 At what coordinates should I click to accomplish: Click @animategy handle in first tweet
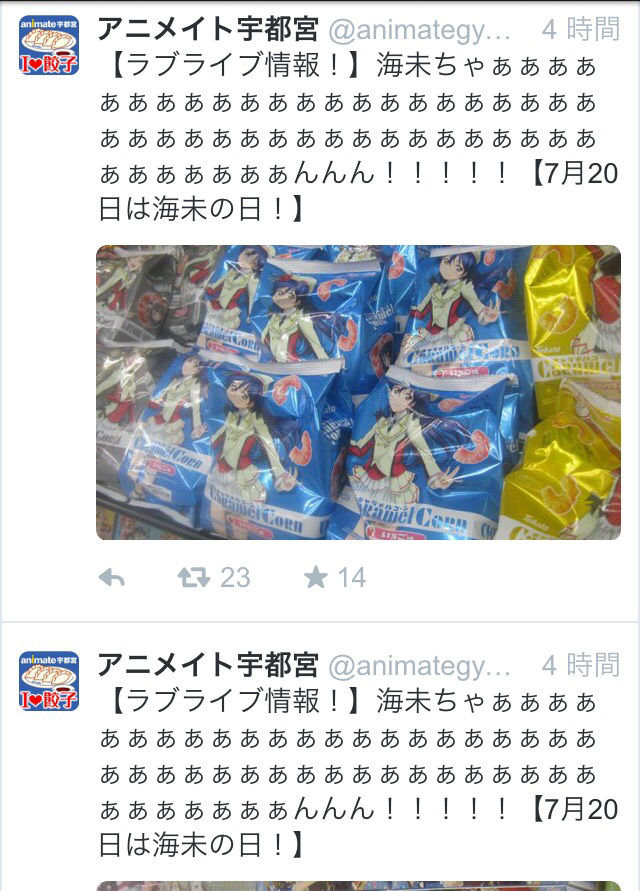419,31
